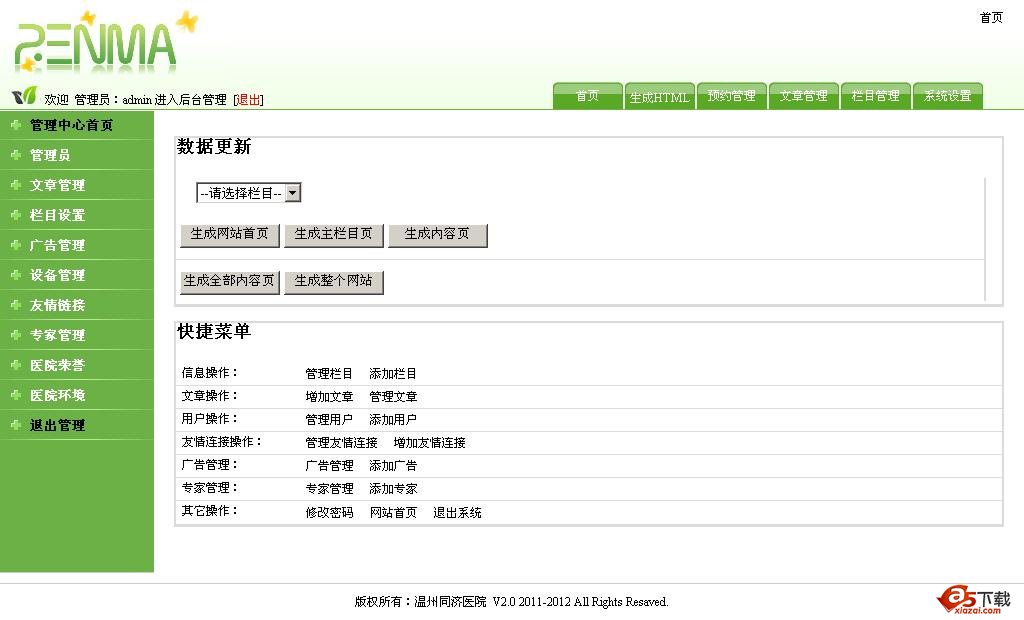Click 网站首页 quick menu link
1024x620 pixels.
(x=392, y=513)
